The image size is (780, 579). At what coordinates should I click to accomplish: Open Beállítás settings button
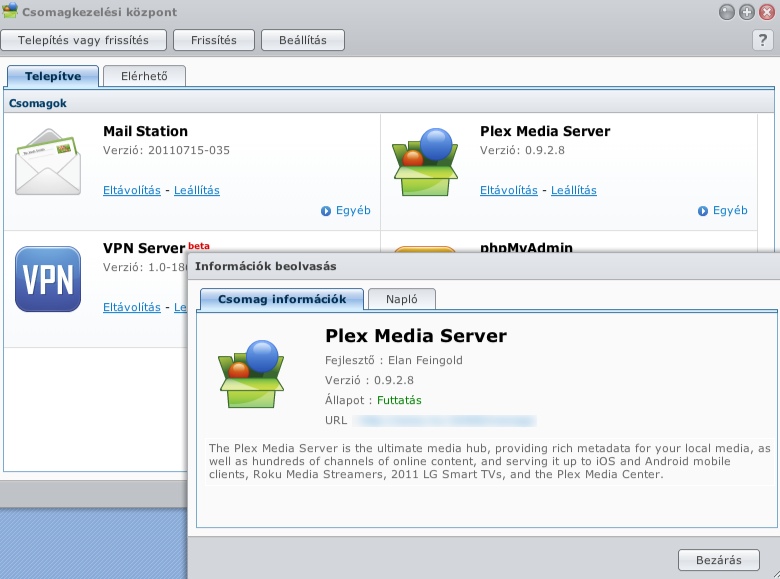coord(302,40)
